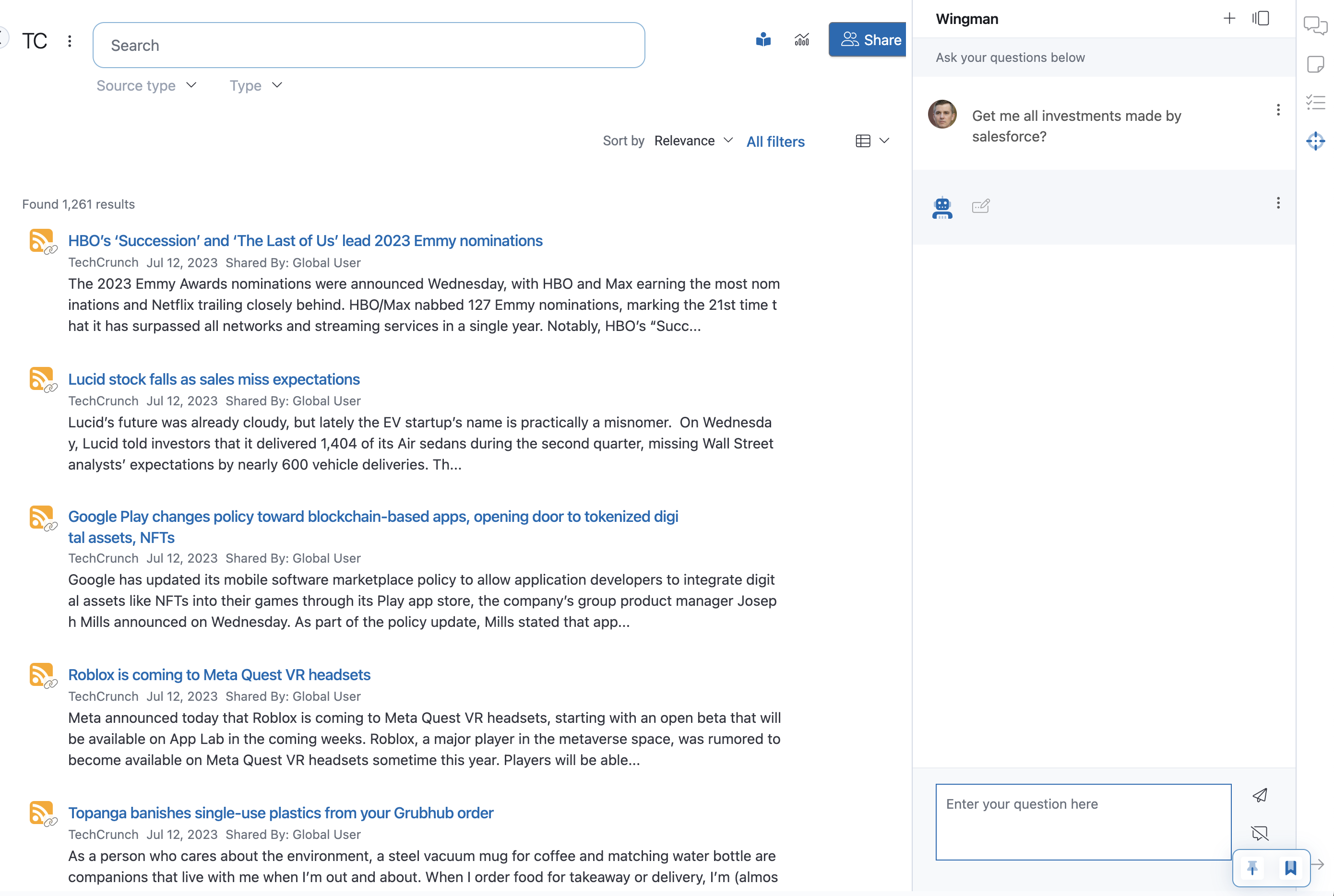Open the Google Play blockchain policy article
The width and height of the screenshot is (1334, 896).
(x=373, y=527)
